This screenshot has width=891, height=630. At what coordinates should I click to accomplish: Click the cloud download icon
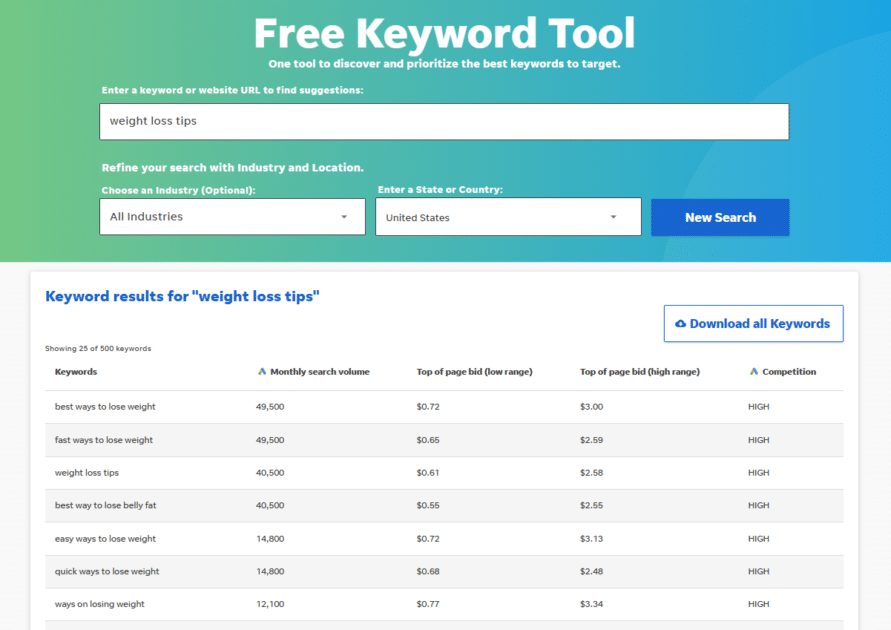(x=680, y=324)
